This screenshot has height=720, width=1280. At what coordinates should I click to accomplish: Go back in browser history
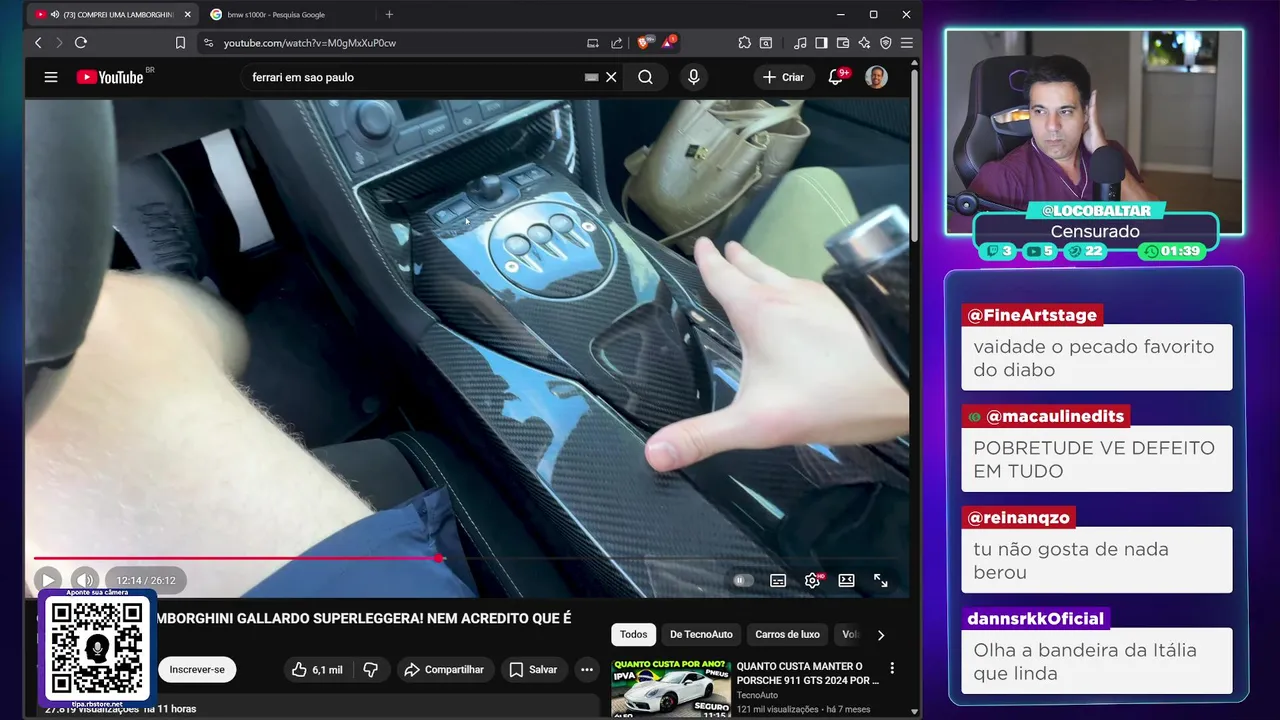[x=38, y=43]
